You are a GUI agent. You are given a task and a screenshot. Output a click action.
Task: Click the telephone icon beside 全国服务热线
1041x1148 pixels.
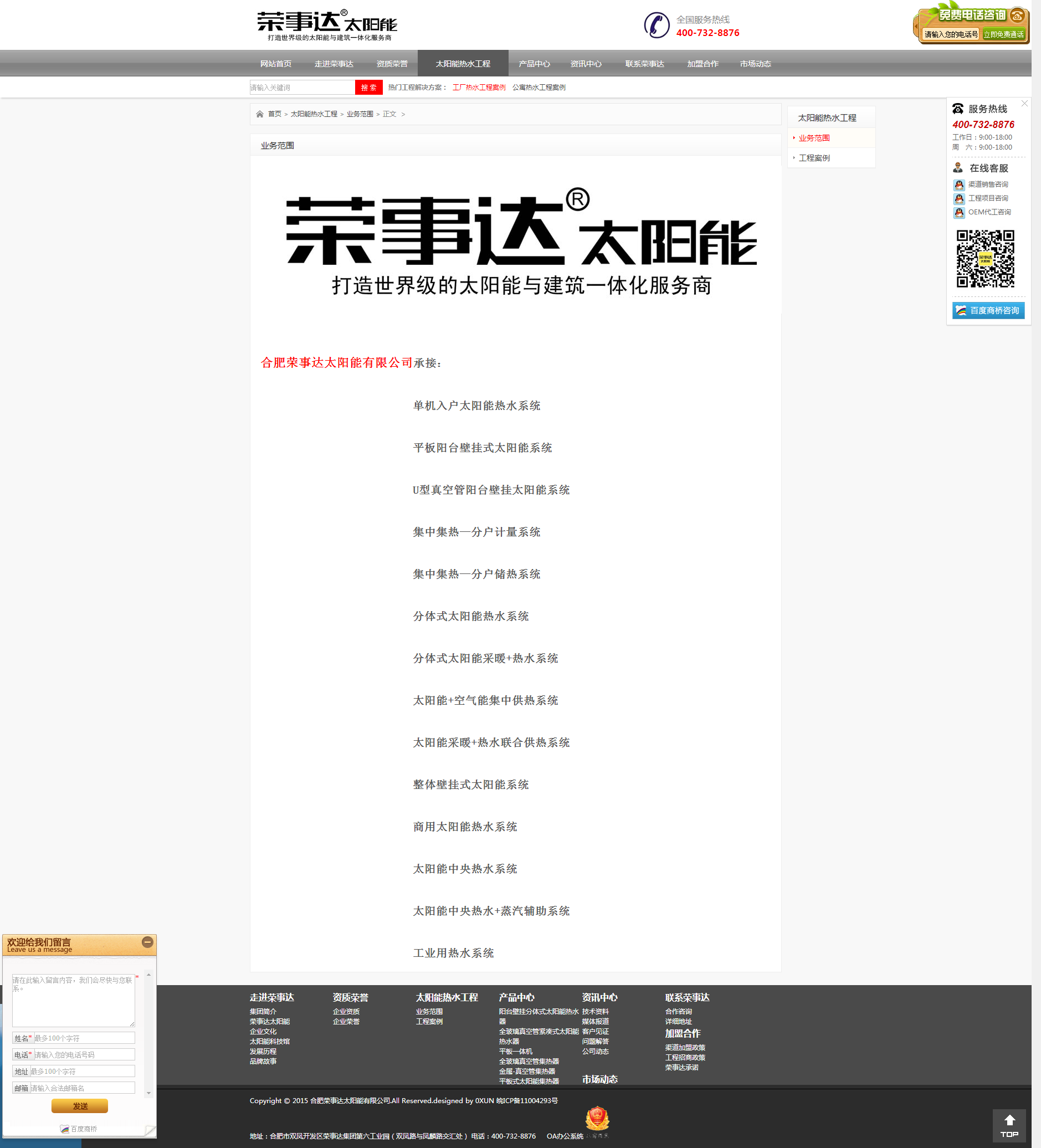[x=657, y=25]
